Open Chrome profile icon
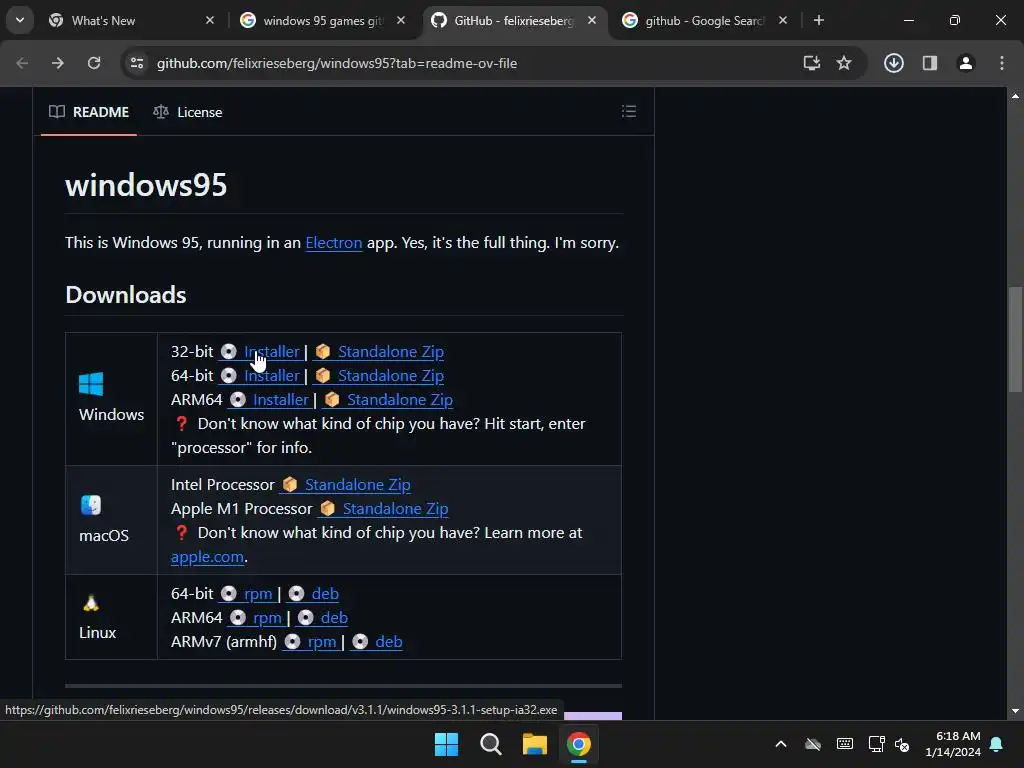 (966, 63)
